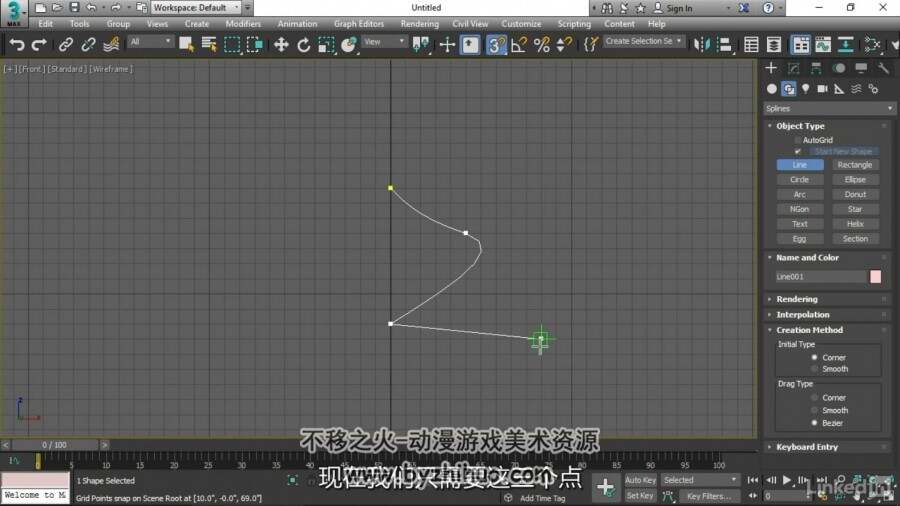Click the Redo arrow in main toolbar

click(x=39, y=45)
